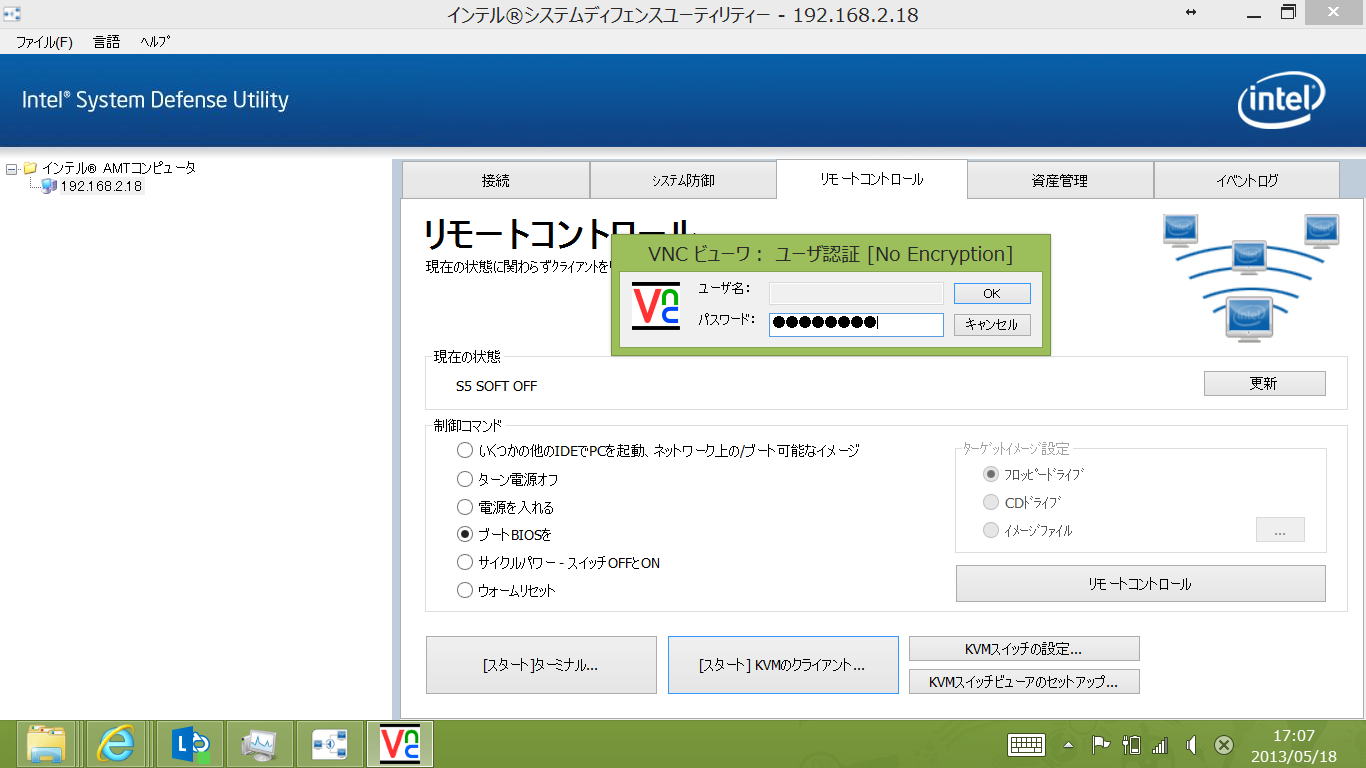Click the [スタート]ターミナル... button
The image size is (1366, 768).
541,665
